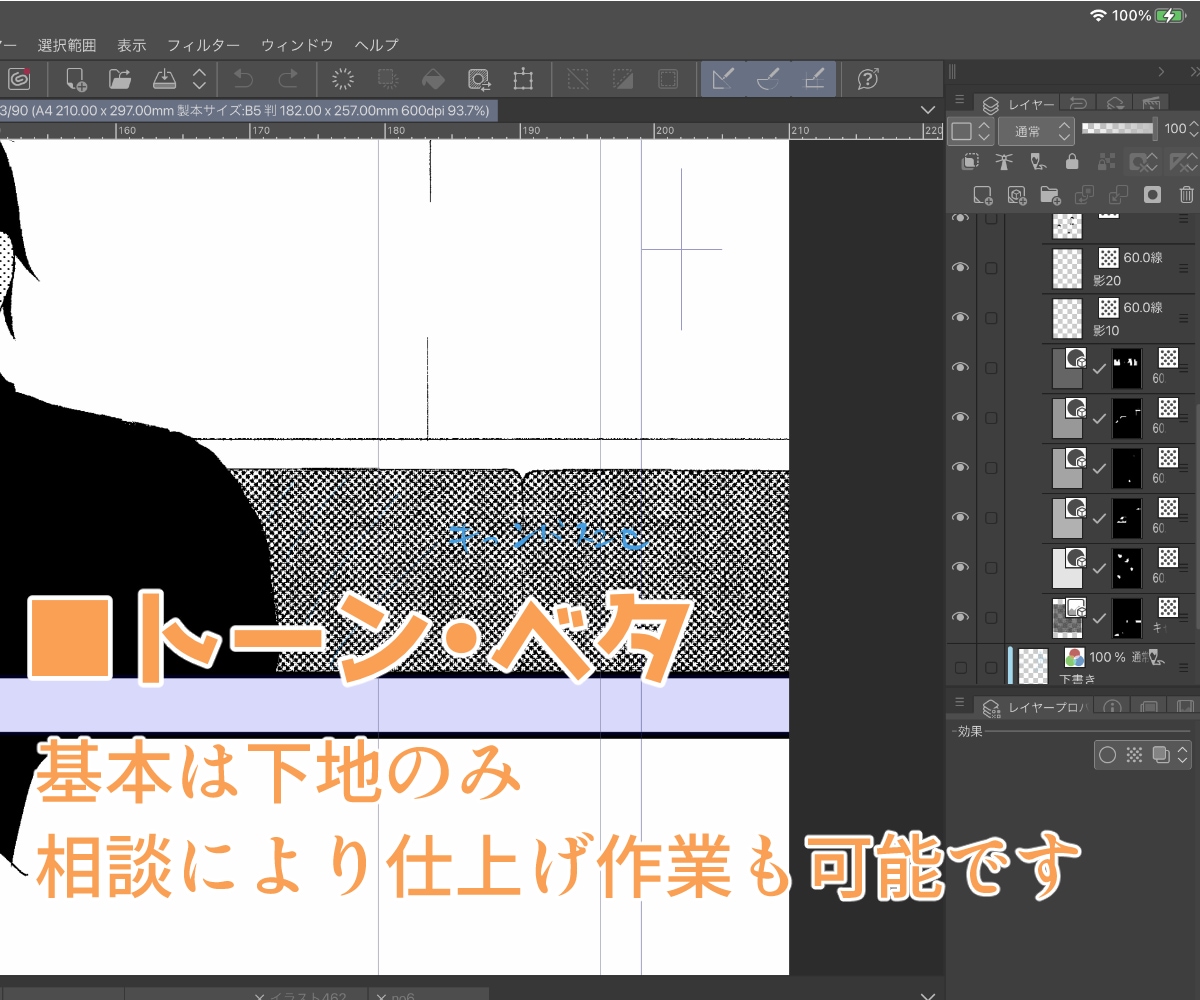Open the ruler display range dropdown
The width and height of the screenshot is (1200, 1000).
click(x=1182, y=162)
